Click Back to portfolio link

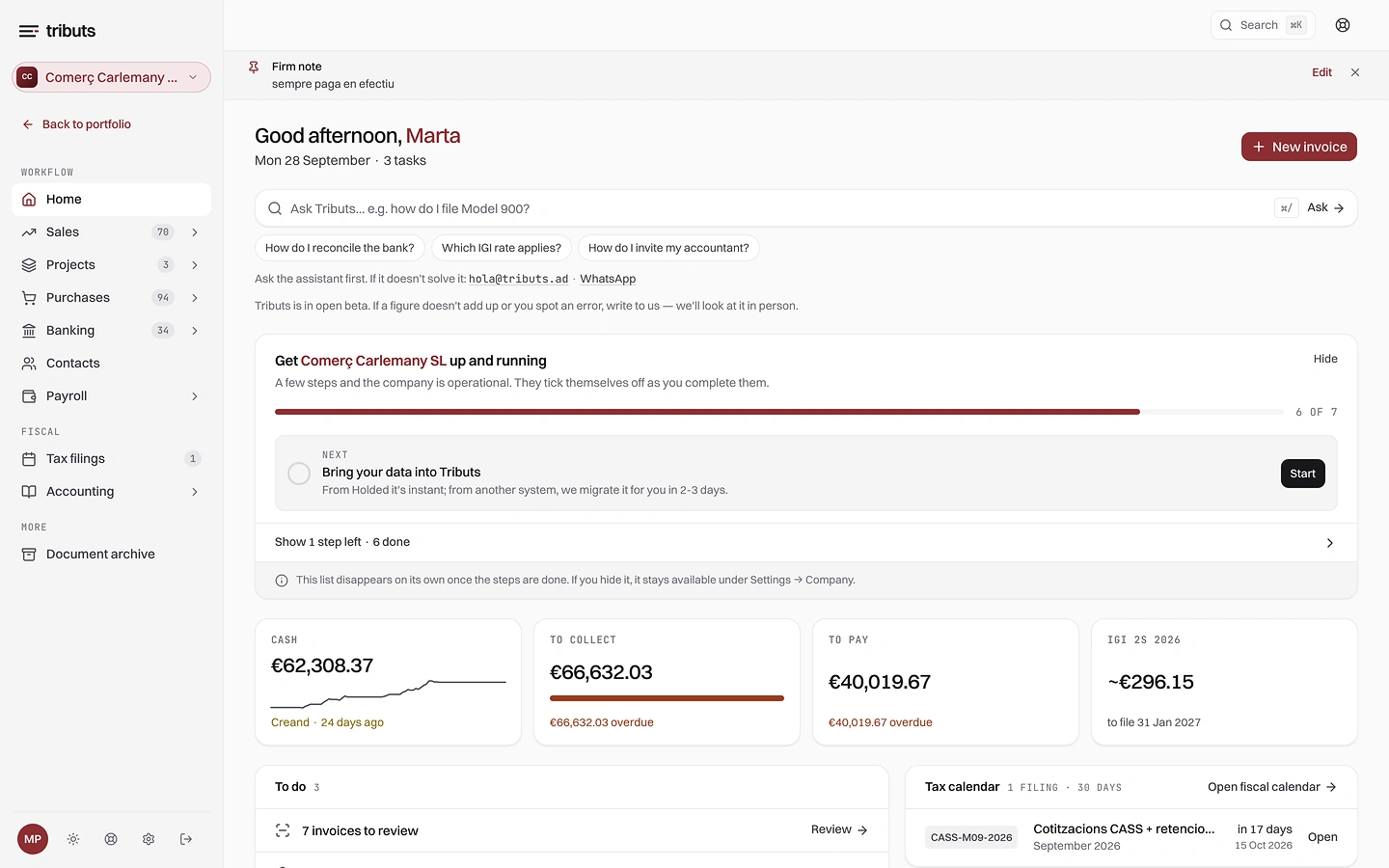[x=76, y=124]
